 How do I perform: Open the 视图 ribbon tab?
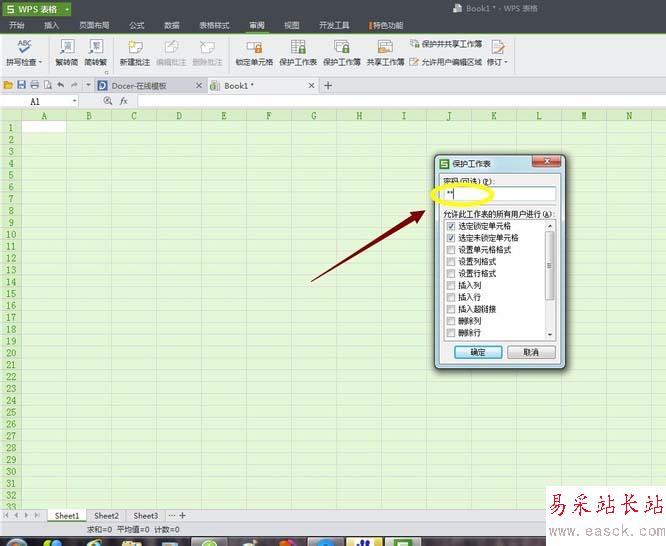[x=292, y=25]
